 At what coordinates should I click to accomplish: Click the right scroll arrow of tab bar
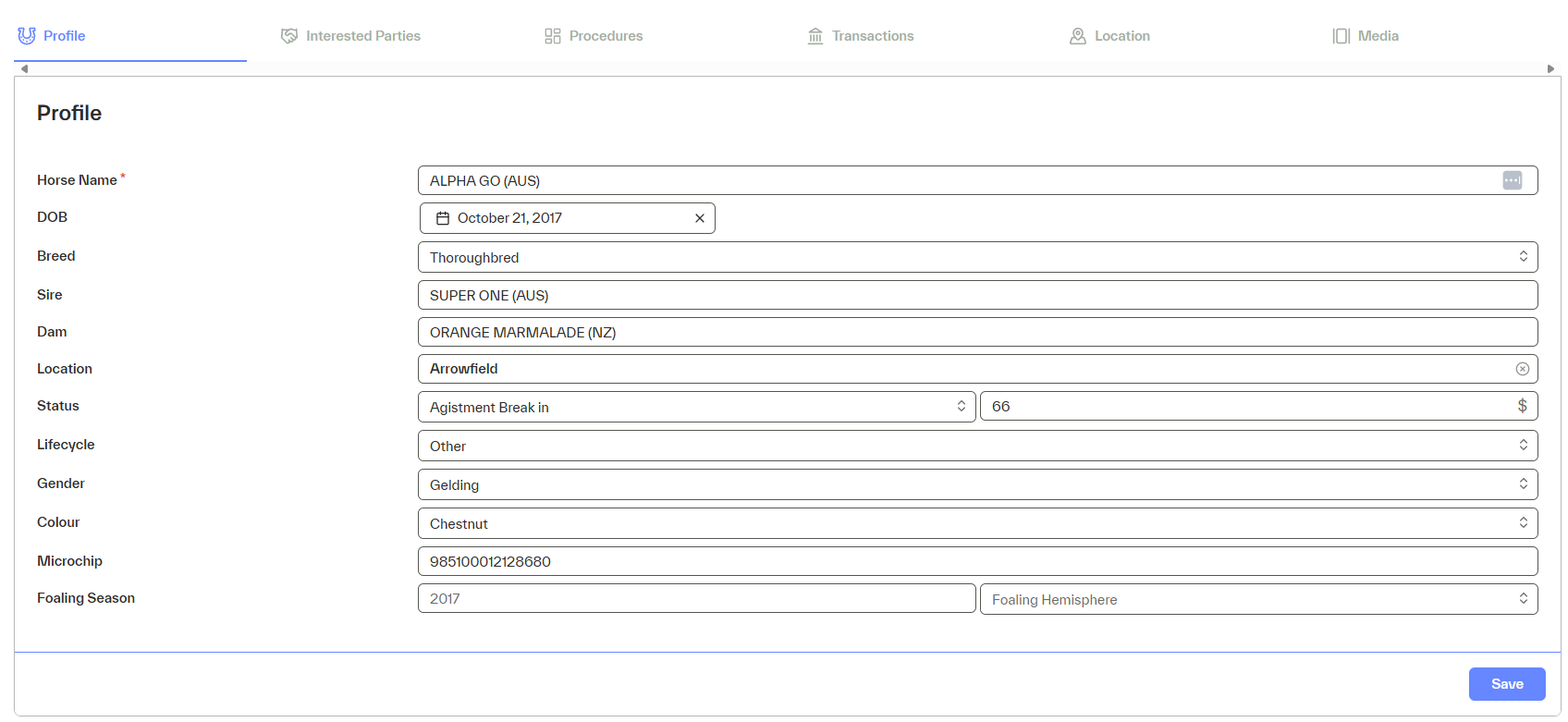pyautogui.click(x=1550, y=69)
